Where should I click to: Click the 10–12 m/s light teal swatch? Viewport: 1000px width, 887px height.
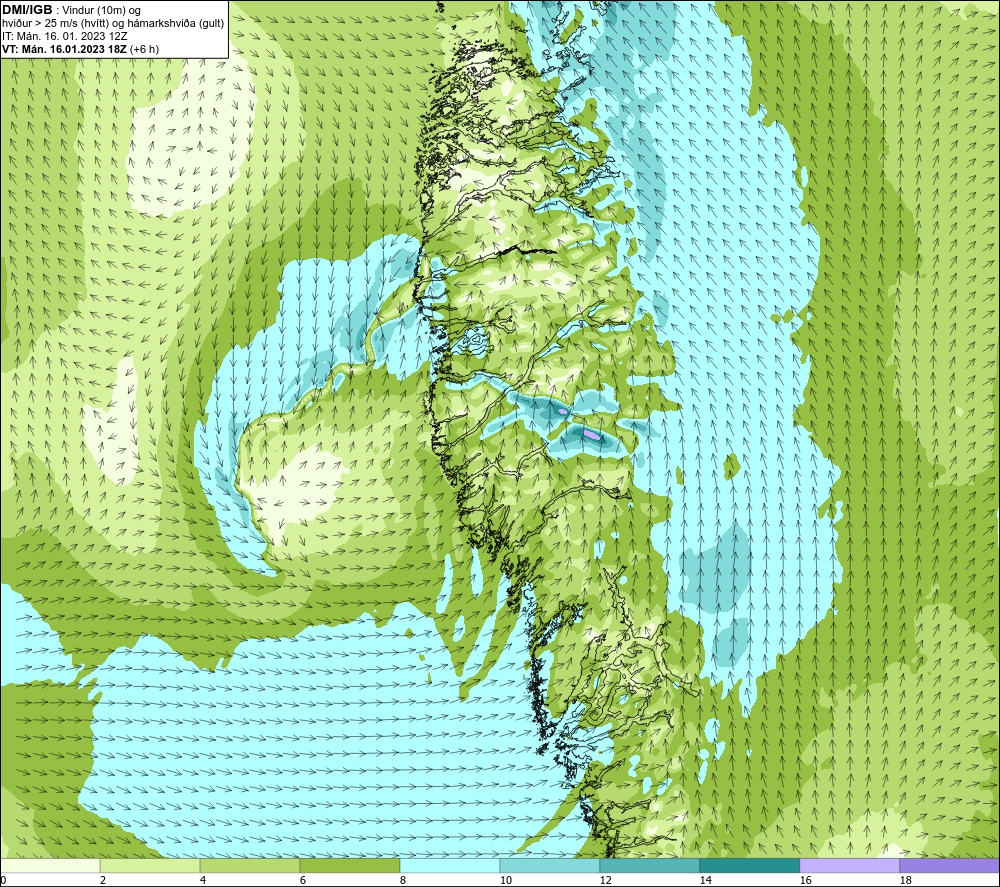[549, 865]
